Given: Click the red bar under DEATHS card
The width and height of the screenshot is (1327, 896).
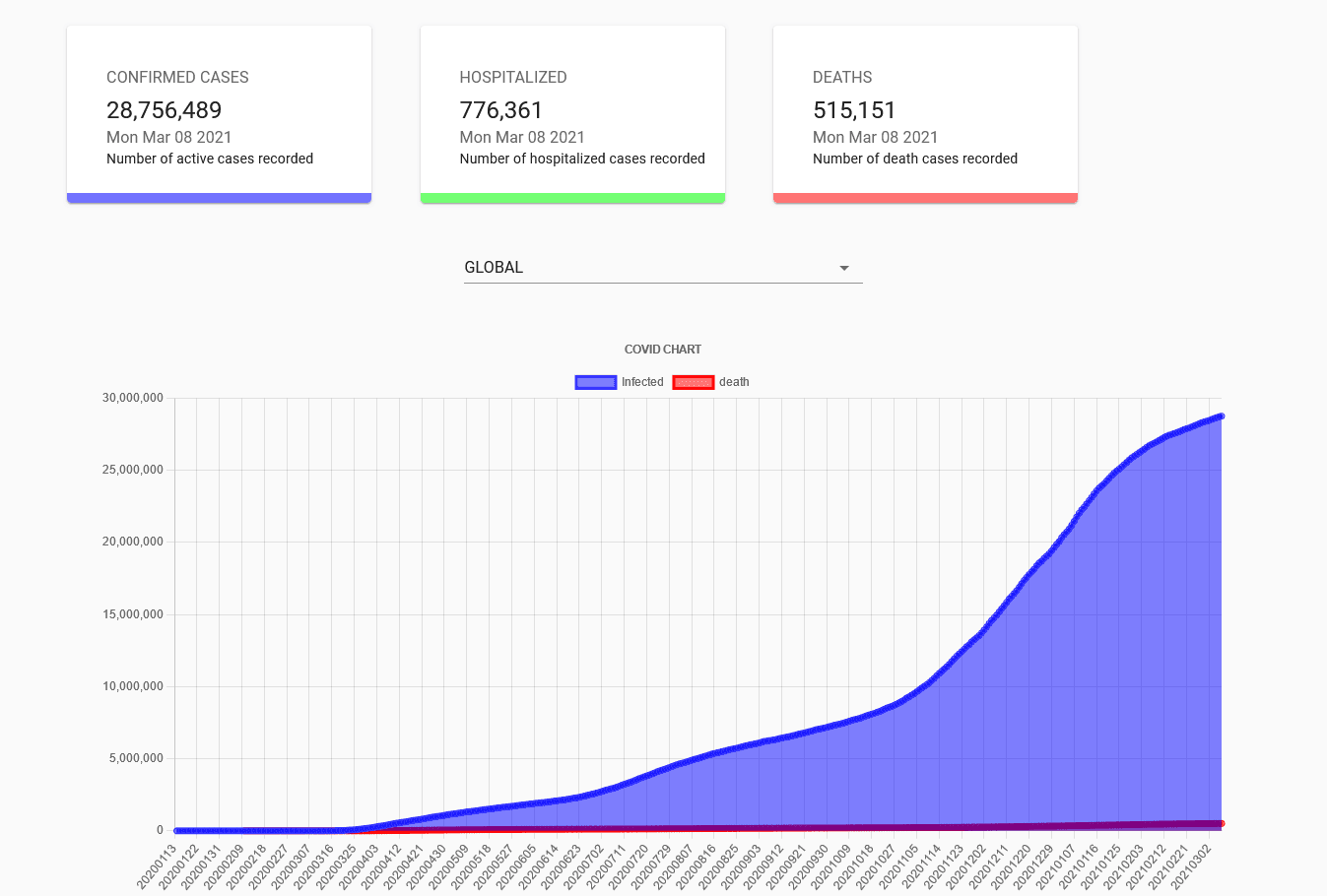Looking at the screenshot, I should (x=925, y=198).
